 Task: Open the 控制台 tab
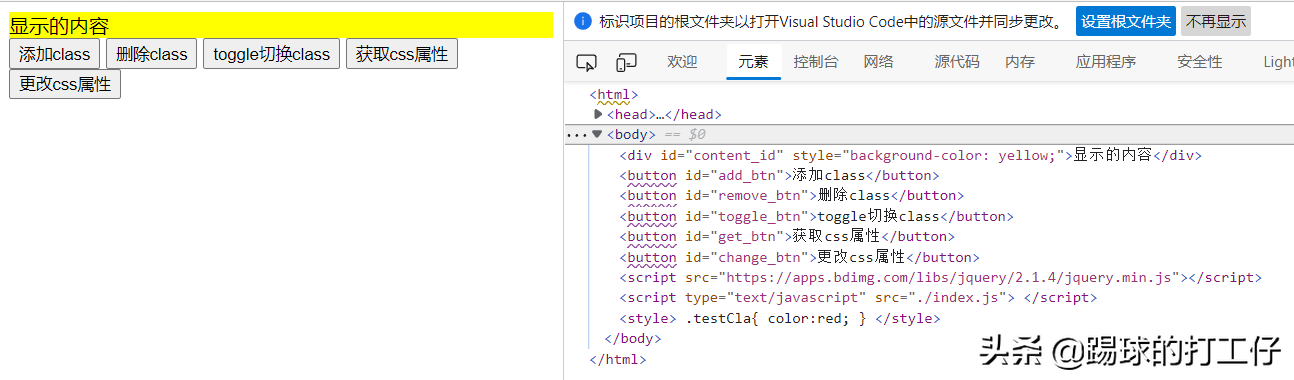click(x=816, y=62)
